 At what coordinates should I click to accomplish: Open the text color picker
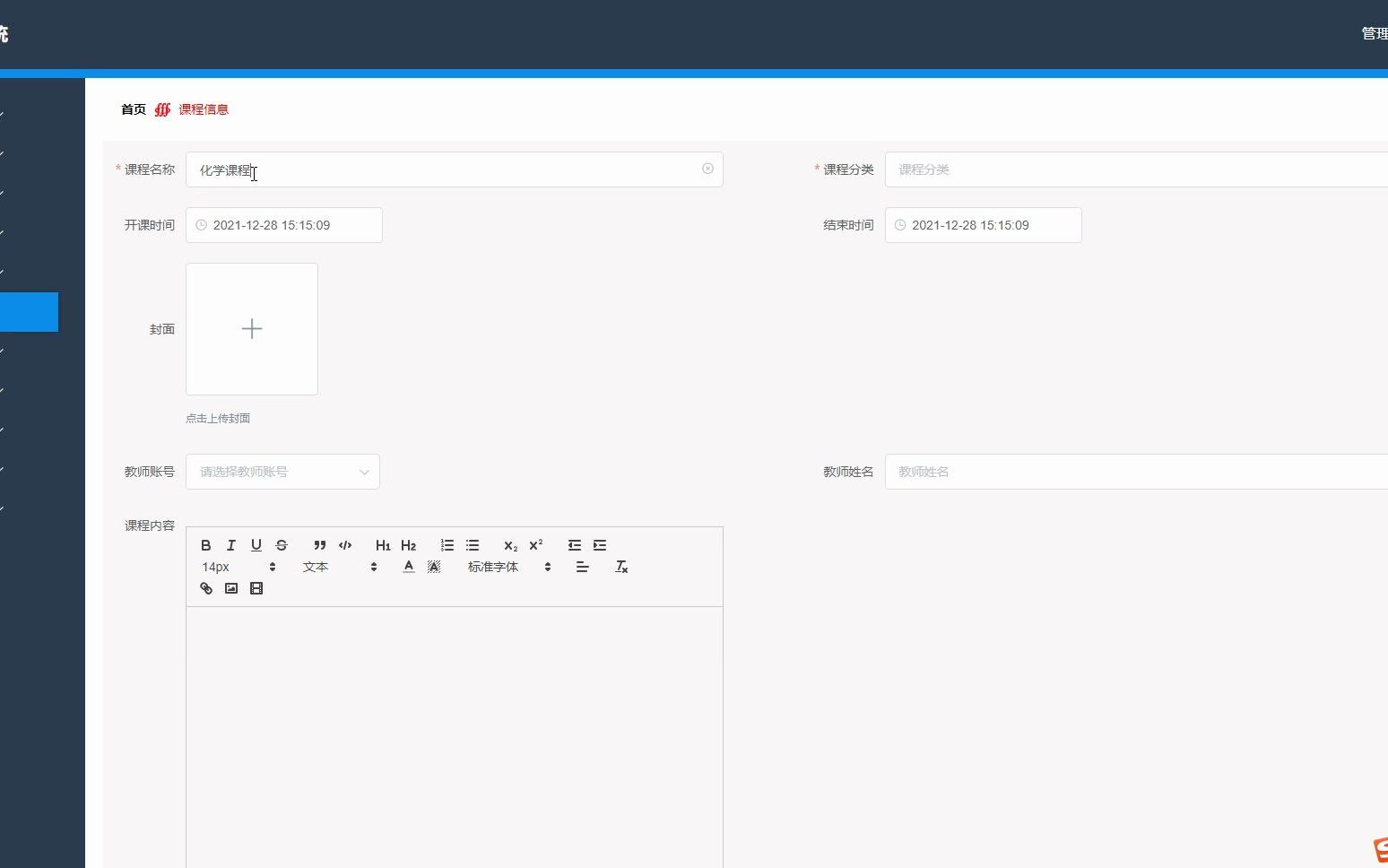(x=408, y=567)
